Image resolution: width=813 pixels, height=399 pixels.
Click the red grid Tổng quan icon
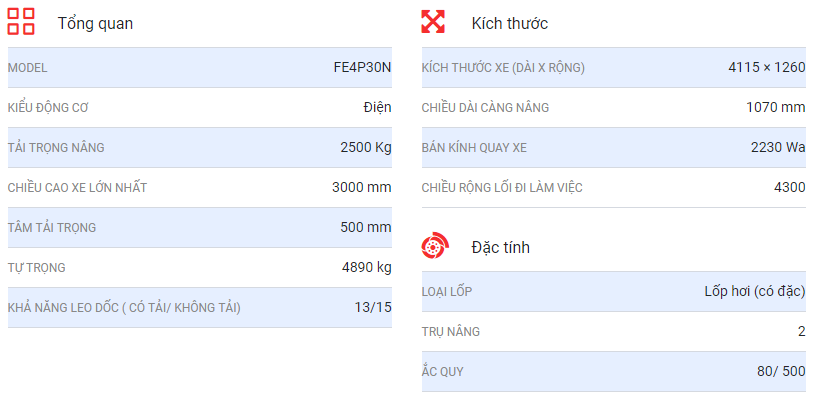pos(21,22)
